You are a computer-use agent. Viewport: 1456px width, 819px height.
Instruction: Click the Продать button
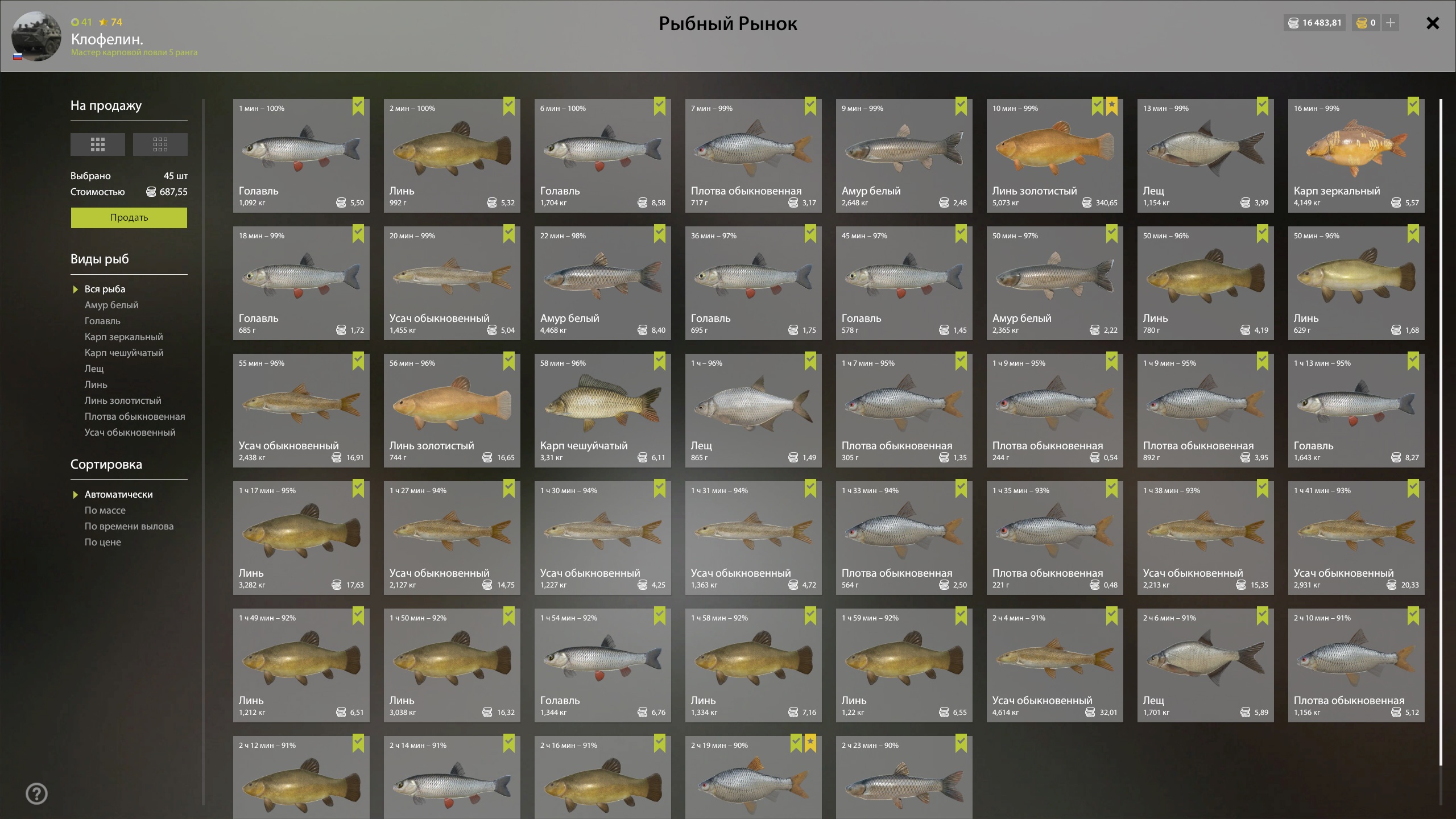(x=129, y=218)
